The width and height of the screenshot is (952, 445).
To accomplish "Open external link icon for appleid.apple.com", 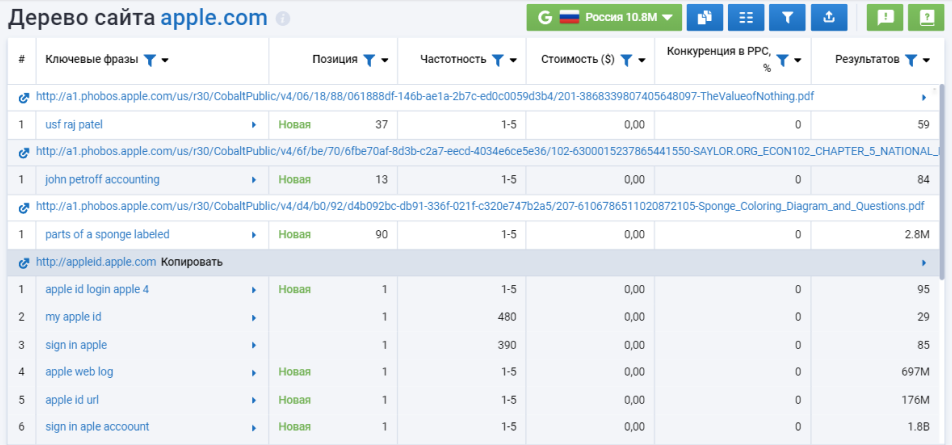I will coord(24,263).
